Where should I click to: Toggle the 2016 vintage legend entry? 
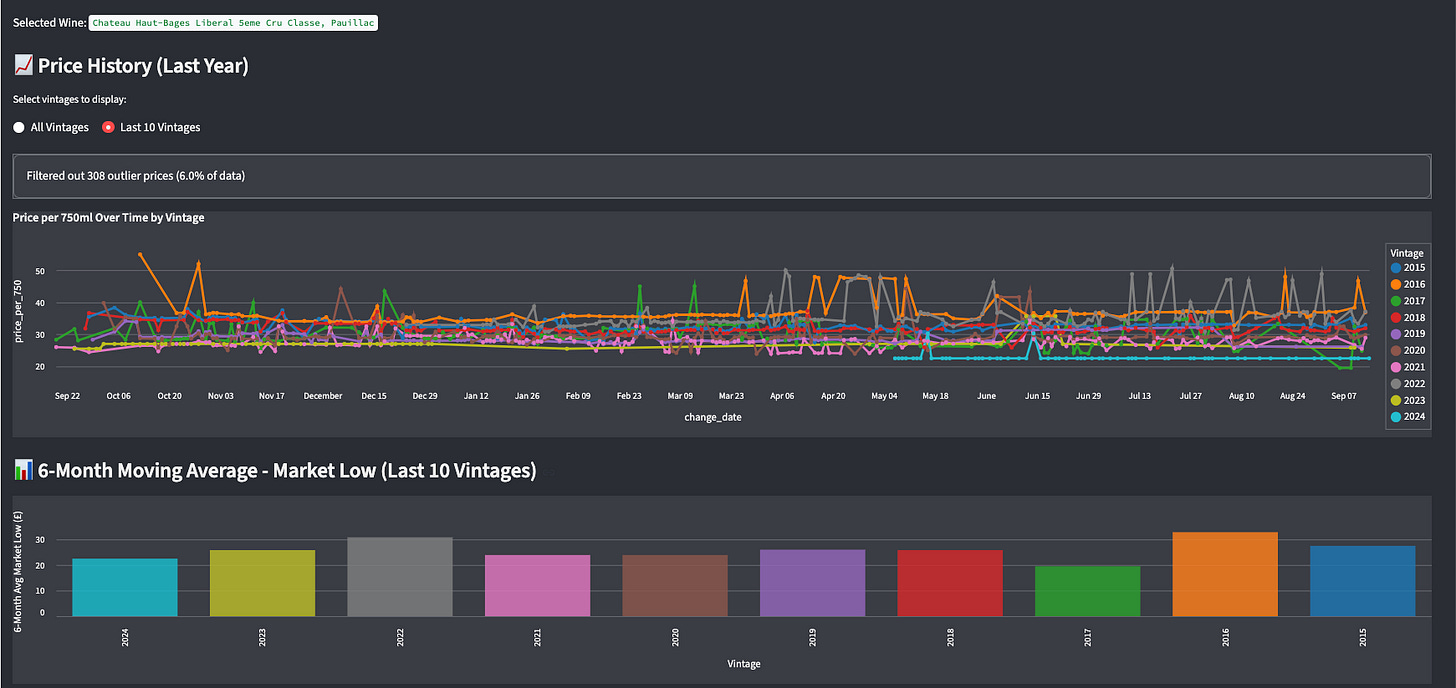click(x=1408, y=285)
